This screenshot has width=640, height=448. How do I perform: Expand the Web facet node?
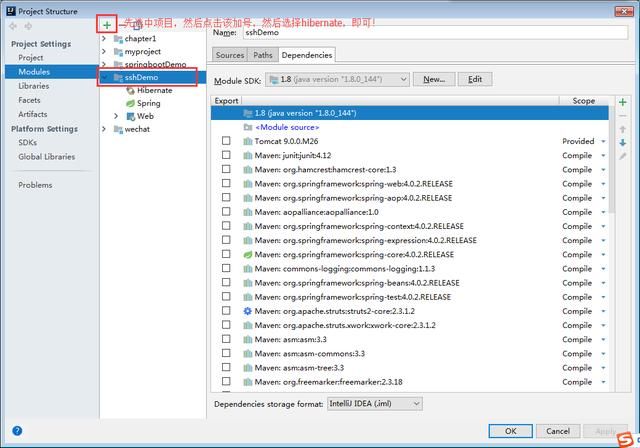(116, 116)
